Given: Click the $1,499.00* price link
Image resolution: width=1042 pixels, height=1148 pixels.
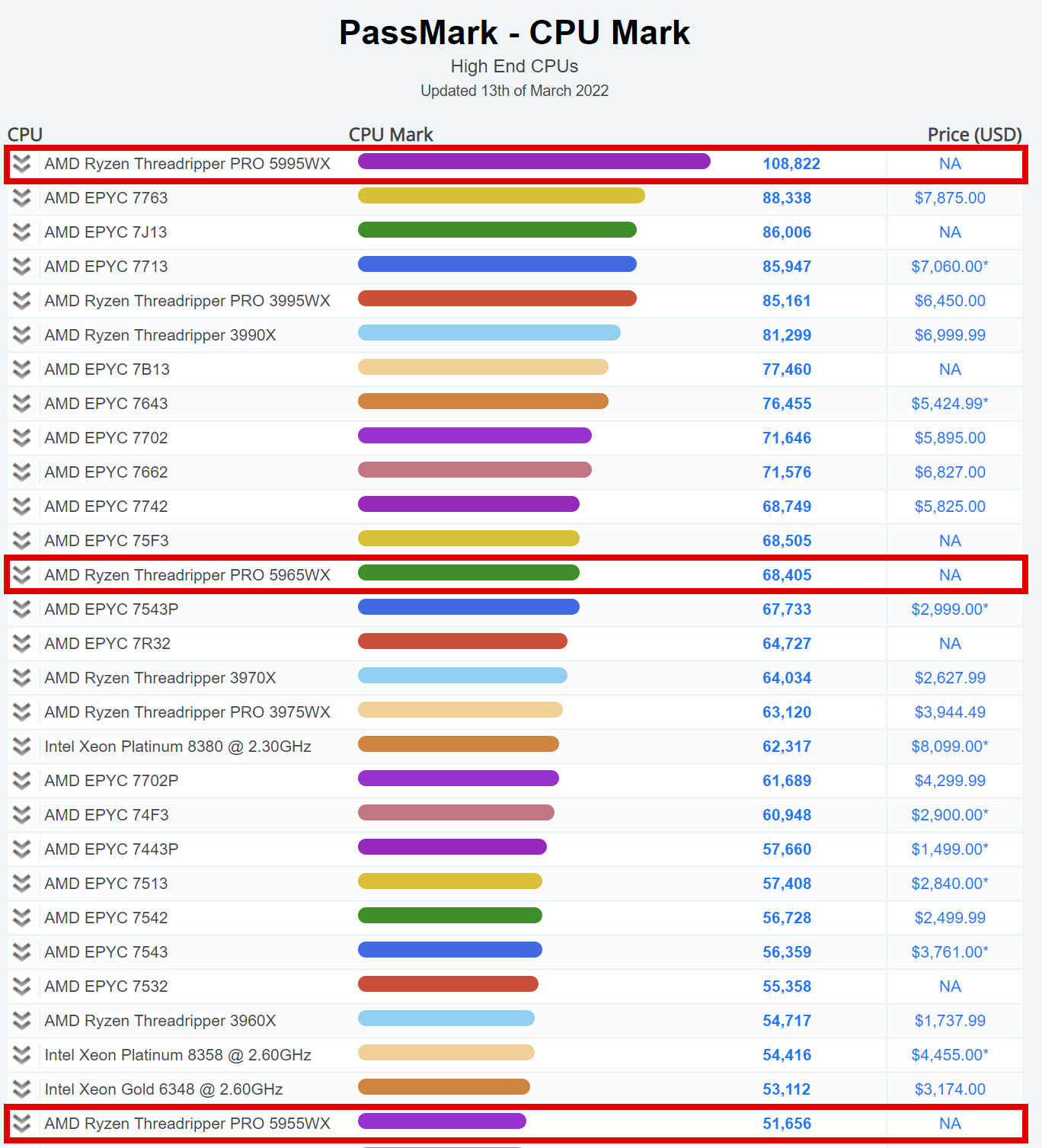Looking at the screenshot, I should tap(950, 849).
